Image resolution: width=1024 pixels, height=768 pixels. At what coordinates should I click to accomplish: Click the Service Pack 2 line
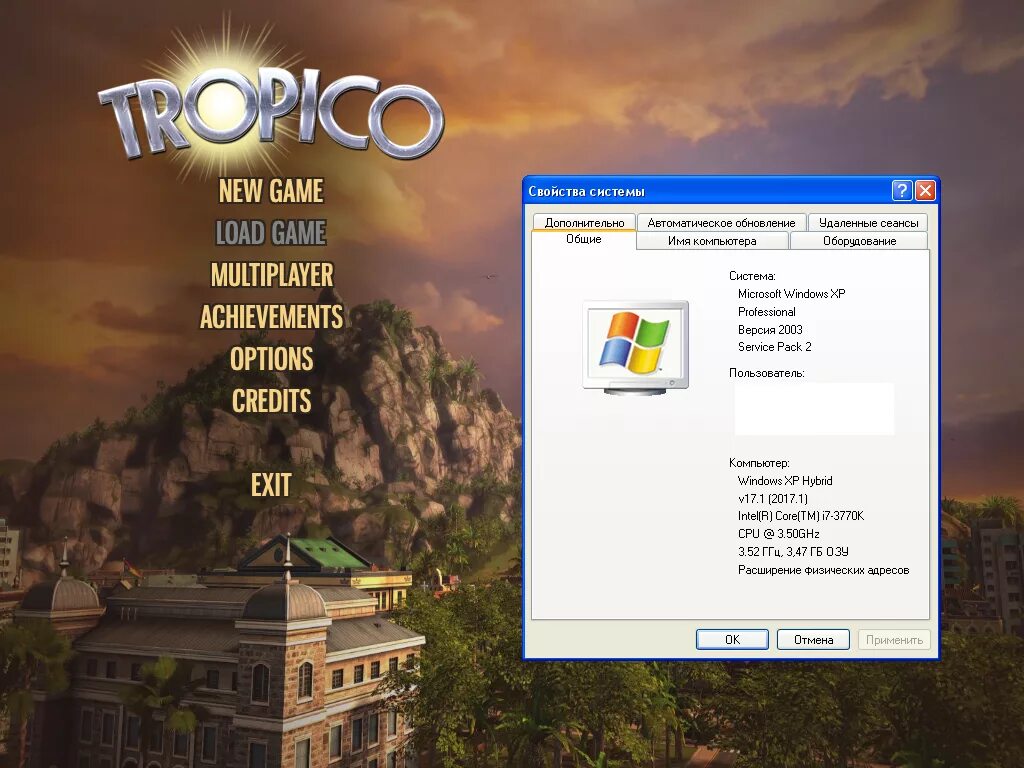coord(775,347)
